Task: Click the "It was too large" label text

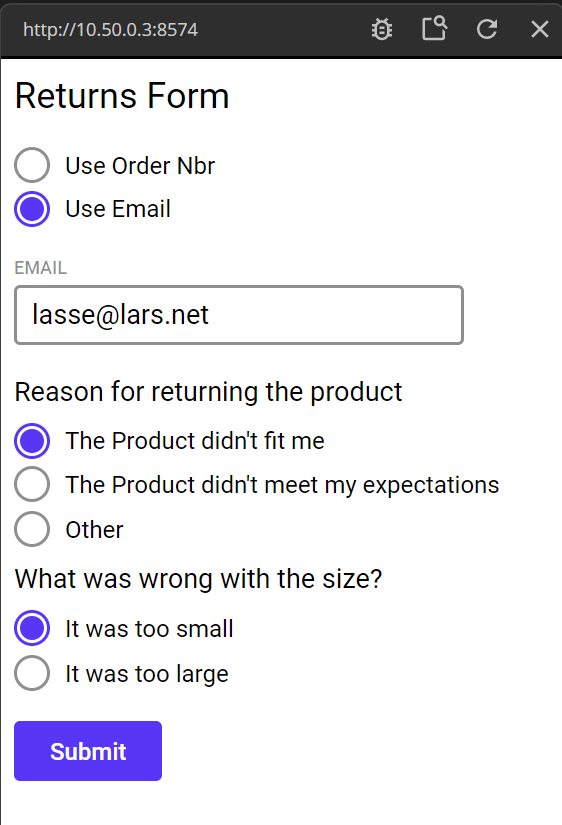Action: click(147, 674)
